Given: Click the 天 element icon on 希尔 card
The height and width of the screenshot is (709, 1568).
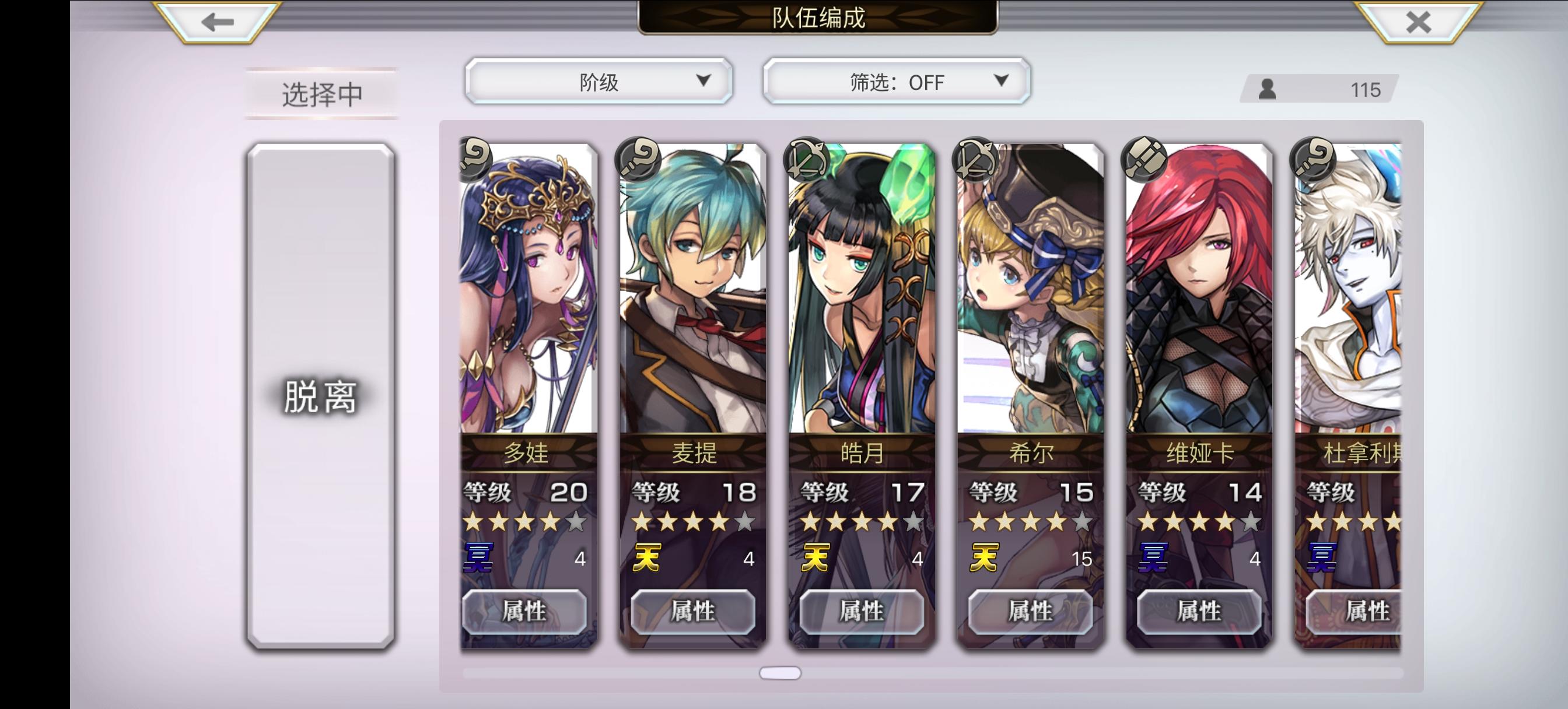Looking at the screenshot, I should pyautogui.click(x=984, y=557).
